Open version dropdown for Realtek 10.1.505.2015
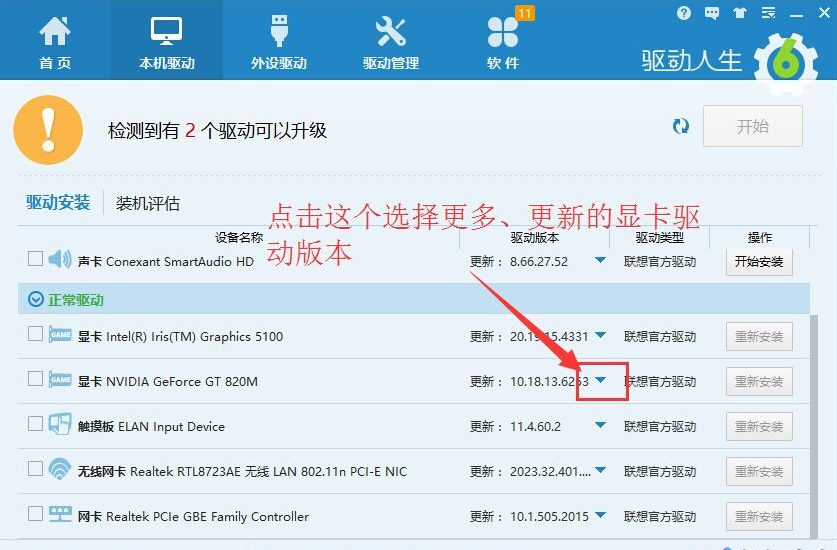Image resolution: width=837 pixels, height=550 pixels. (x=601, y=515)
